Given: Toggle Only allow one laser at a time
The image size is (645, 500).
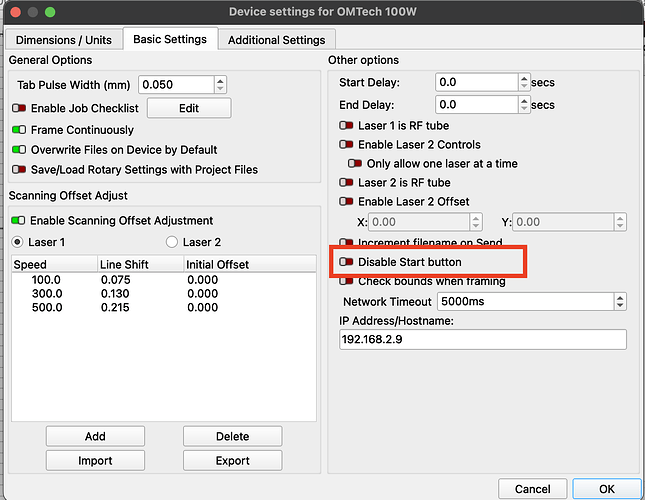Looking at the screenshot, I should [x=355, y=164].
